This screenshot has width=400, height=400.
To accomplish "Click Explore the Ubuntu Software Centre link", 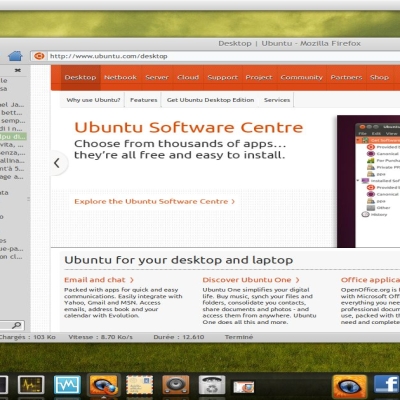I will coord(155,202).
